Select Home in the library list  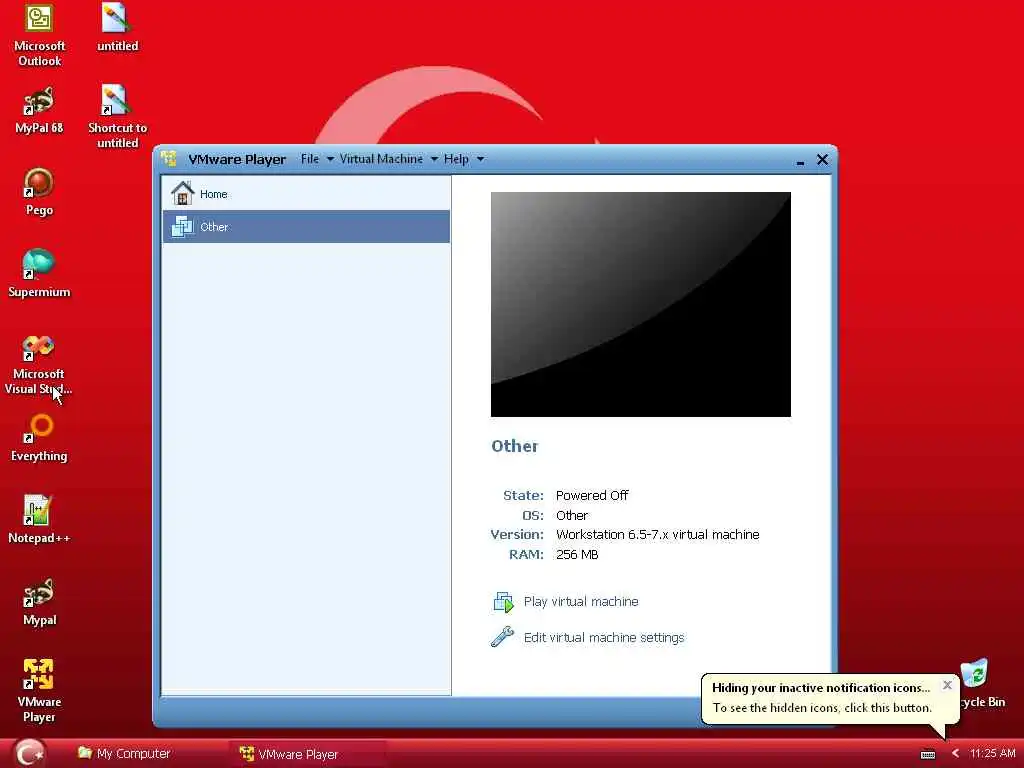306,193
